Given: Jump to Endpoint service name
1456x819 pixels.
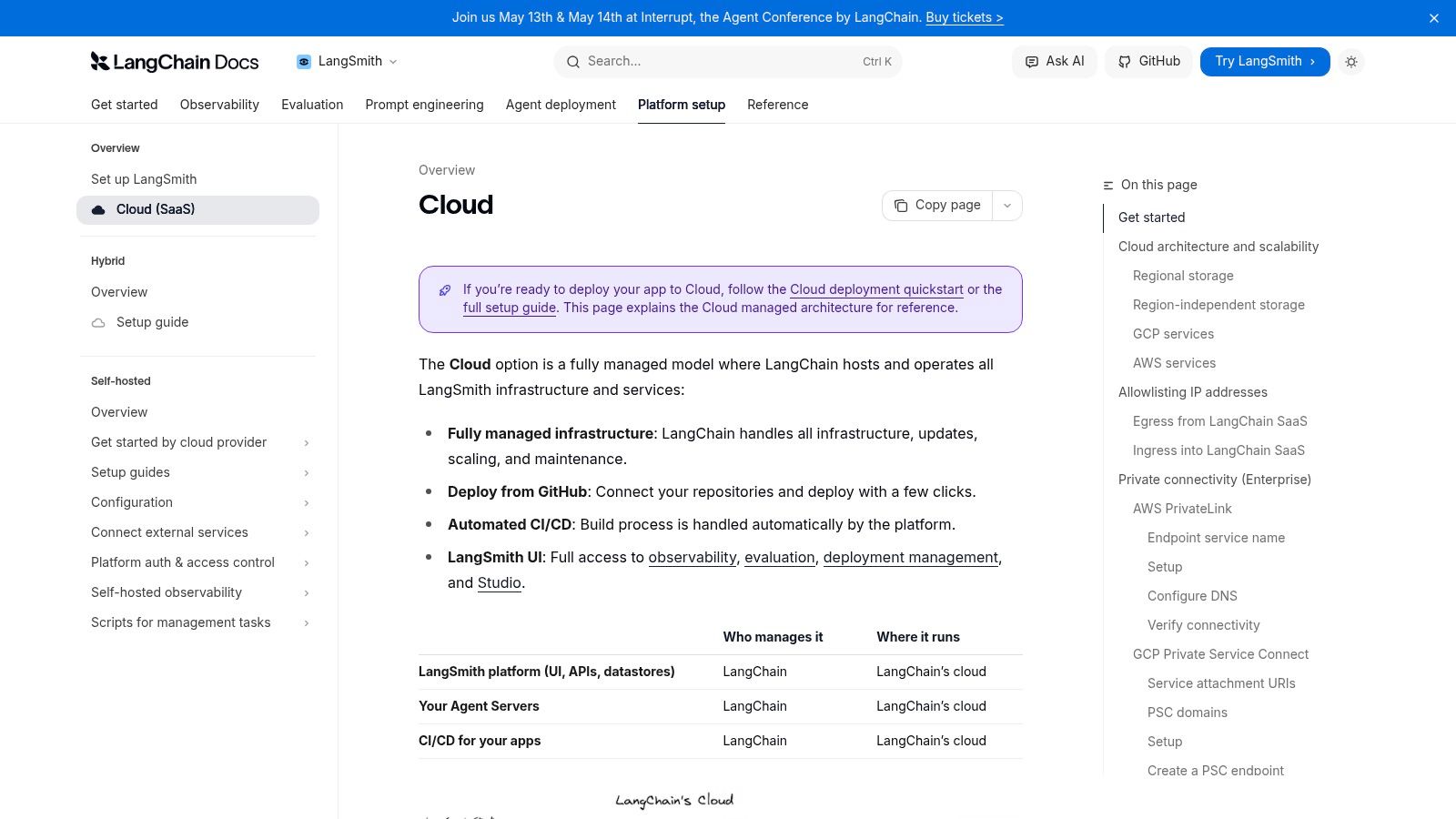Looking at the screenshot, I should click(x=1216, y=538).
